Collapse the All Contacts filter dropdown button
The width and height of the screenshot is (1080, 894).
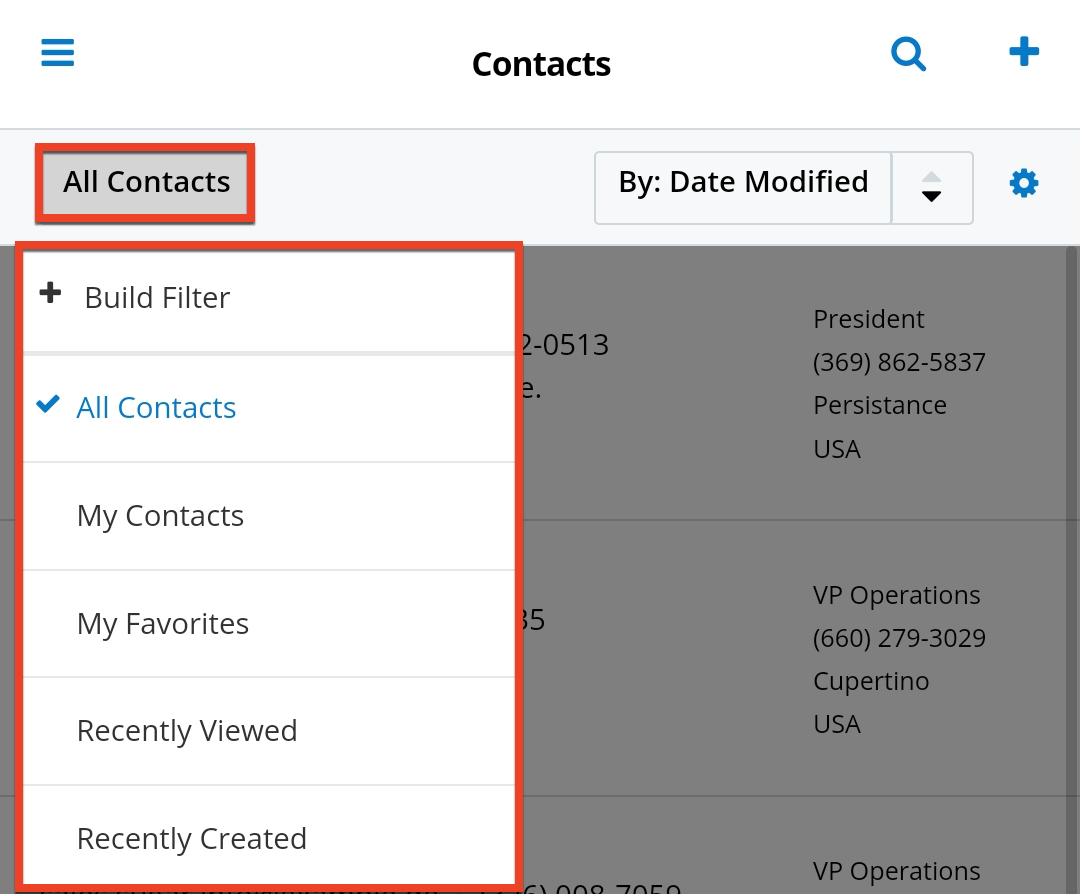pos(146,183)
